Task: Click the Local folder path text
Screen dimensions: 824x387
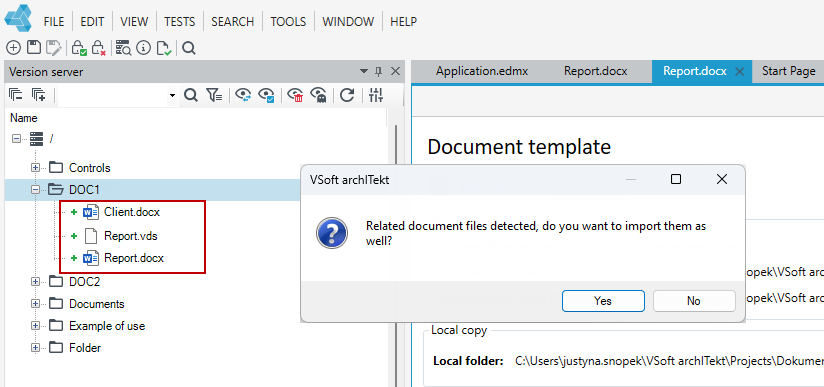Action: tap(669, 361)
